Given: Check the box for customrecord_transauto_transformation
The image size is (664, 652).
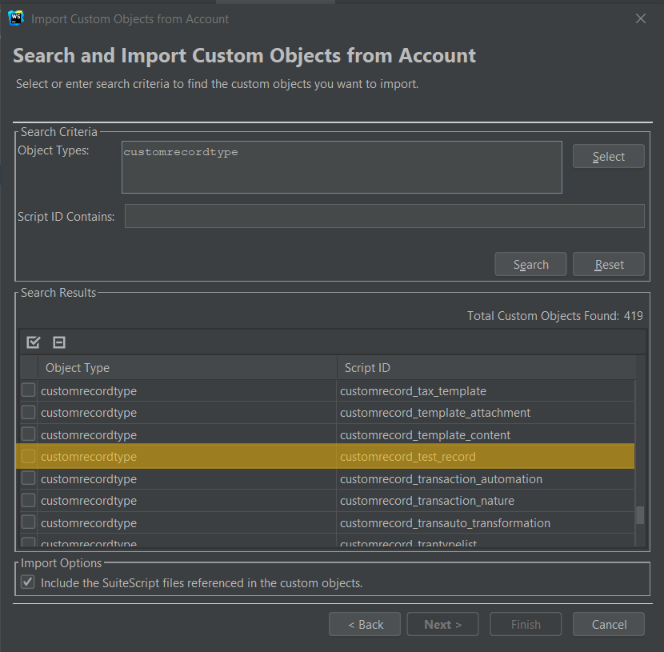Looking at the screenshot, I should point(28,522).
